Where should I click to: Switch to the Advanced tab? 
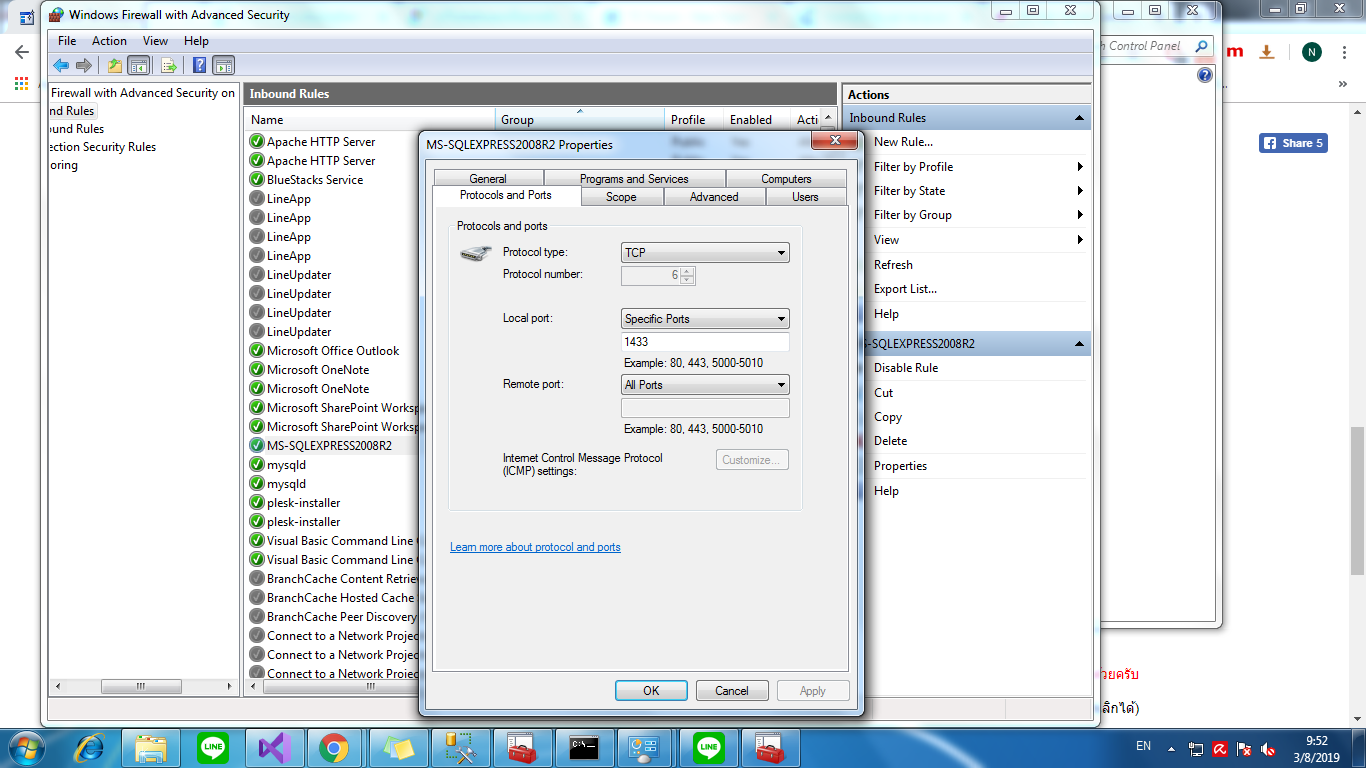[x=714, y=197]
